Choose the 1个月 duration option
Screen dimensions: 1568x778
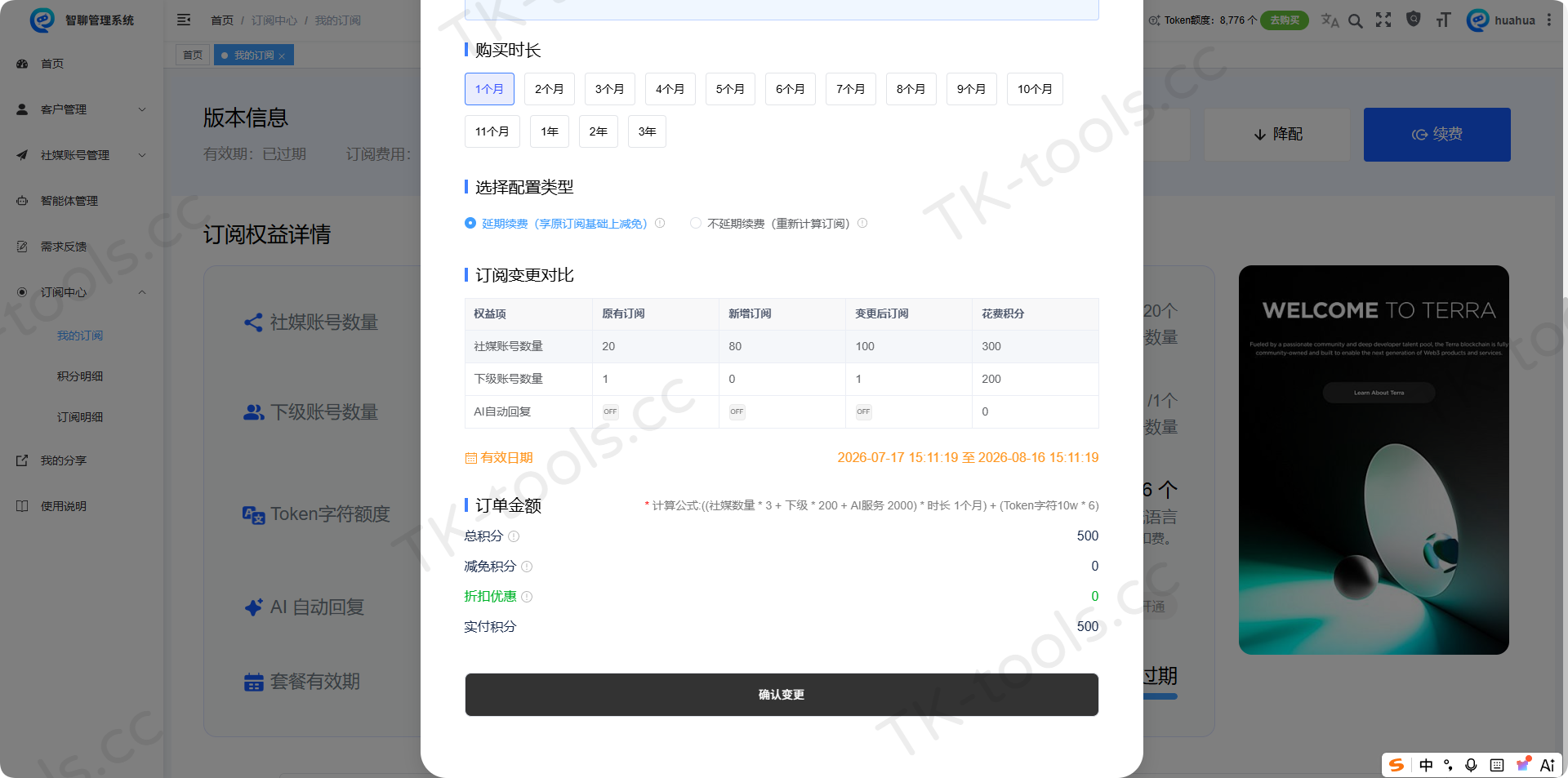[489, 89]
